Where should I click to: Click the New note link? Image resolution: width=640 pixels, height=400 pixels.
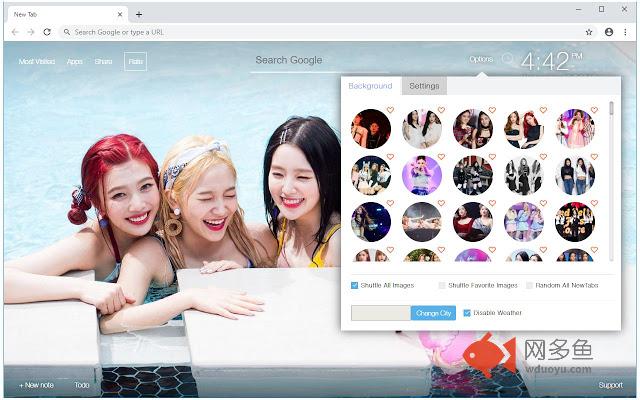click(36, 385)
